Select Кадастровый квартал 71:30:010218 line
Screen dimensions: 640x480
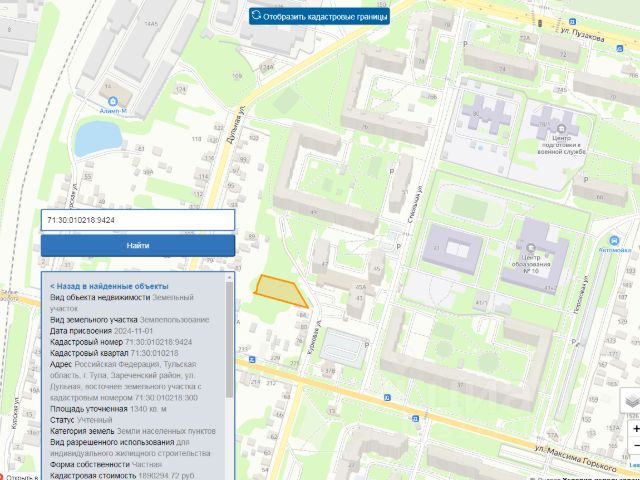[x=114, y=353]
